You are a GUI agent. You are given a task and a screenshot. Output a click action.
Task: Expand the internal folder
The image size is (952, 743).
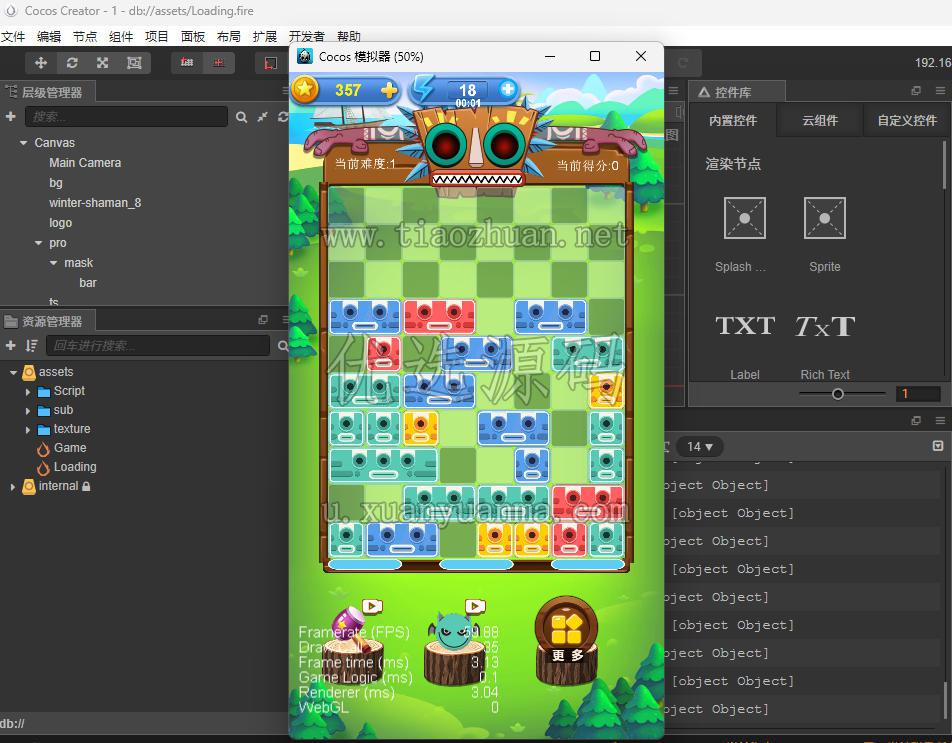(13, 487)
